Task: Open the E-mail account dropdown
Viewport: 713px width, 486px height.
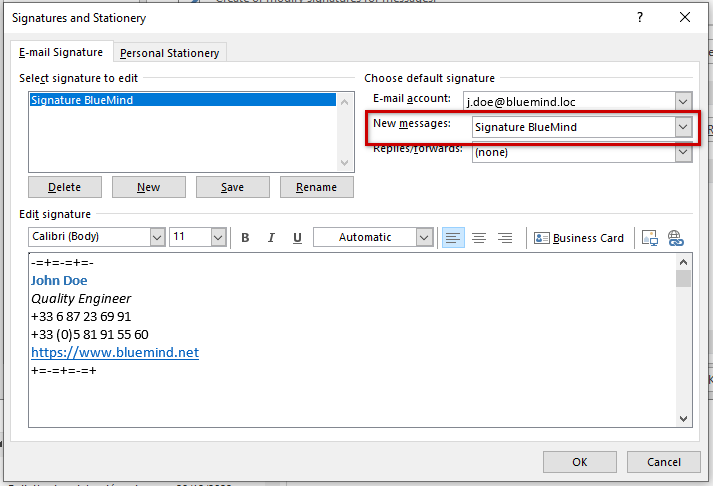Action: (x=683, y=102)
